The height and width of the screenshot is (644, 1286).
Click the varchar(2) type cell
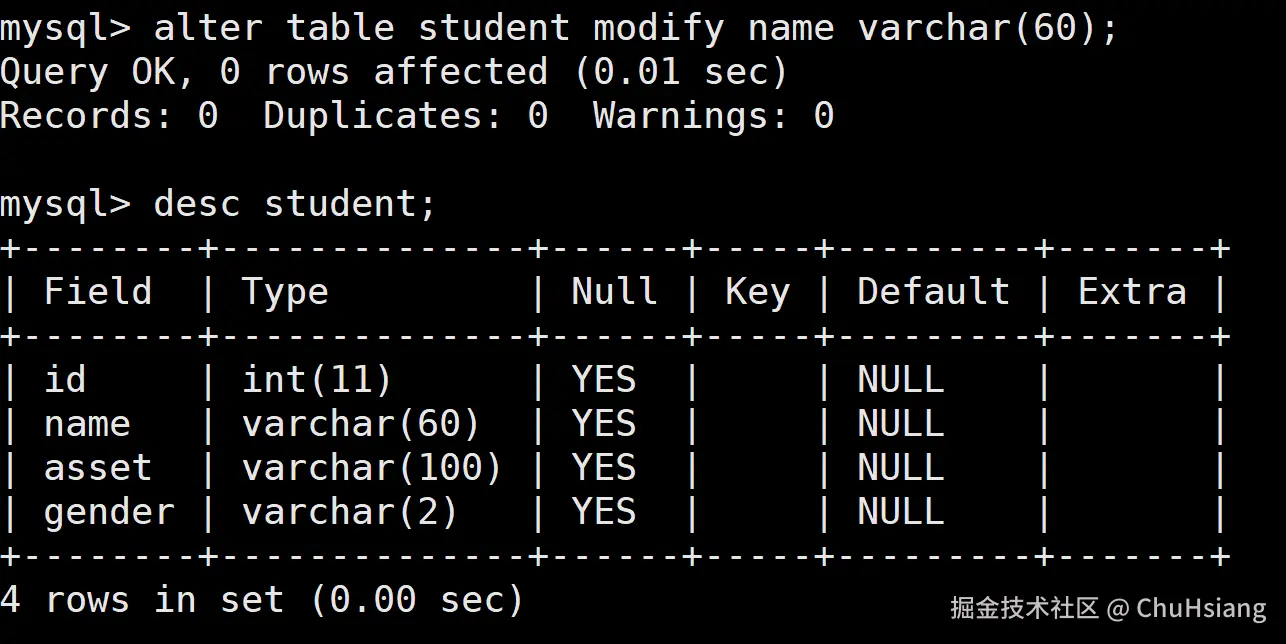[350, 512]
